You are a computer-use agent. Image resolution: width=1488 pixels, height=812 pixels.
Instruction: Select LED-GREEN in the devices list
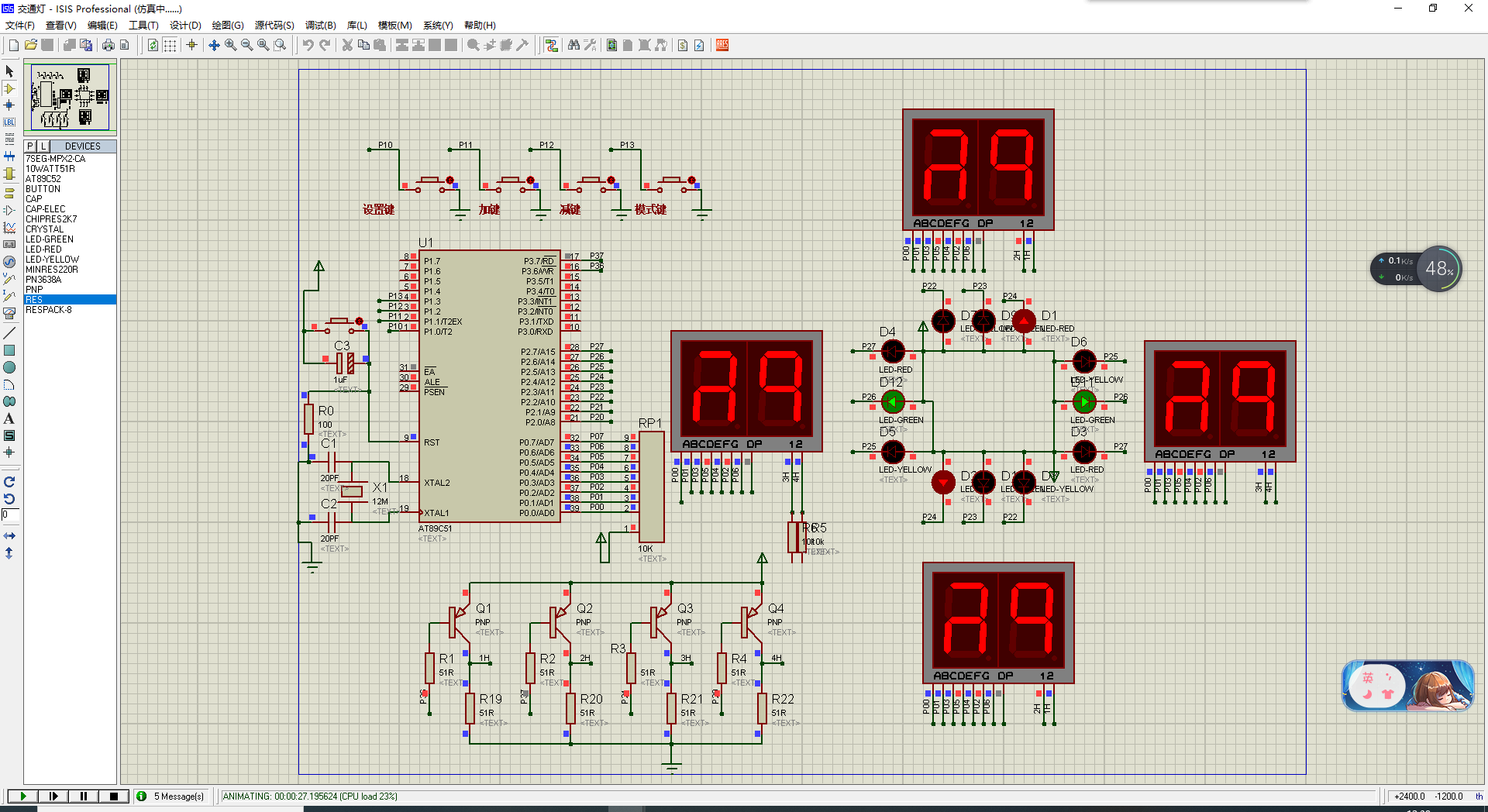coord(70,239)
